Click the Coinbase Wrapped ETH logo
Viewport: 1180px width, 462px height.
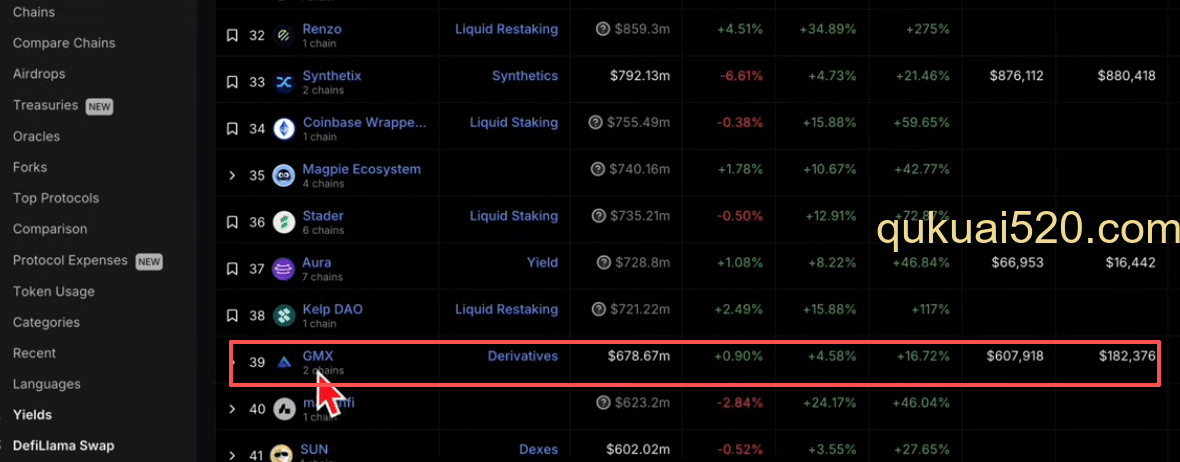coord(284,129)
